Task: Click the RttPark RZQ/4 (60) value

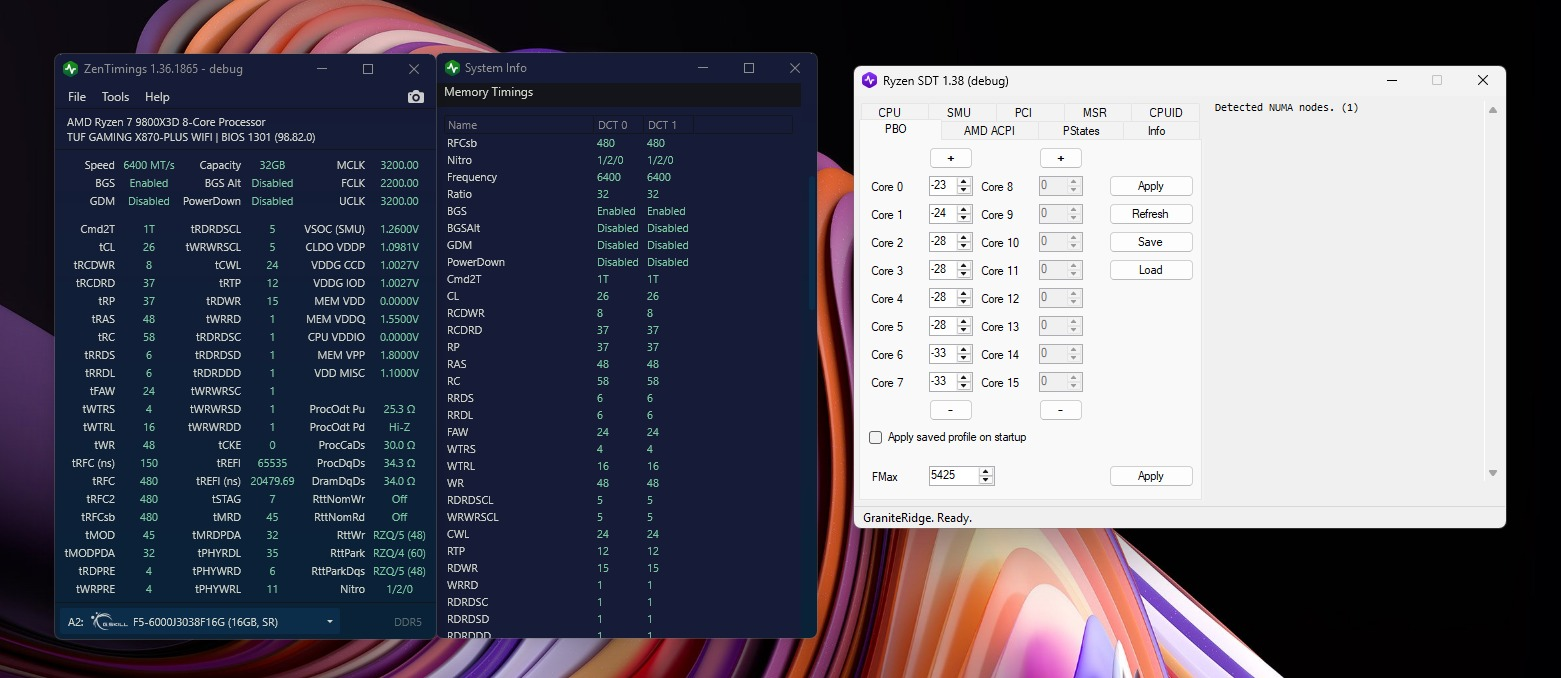Action: [x=399, y=553]
